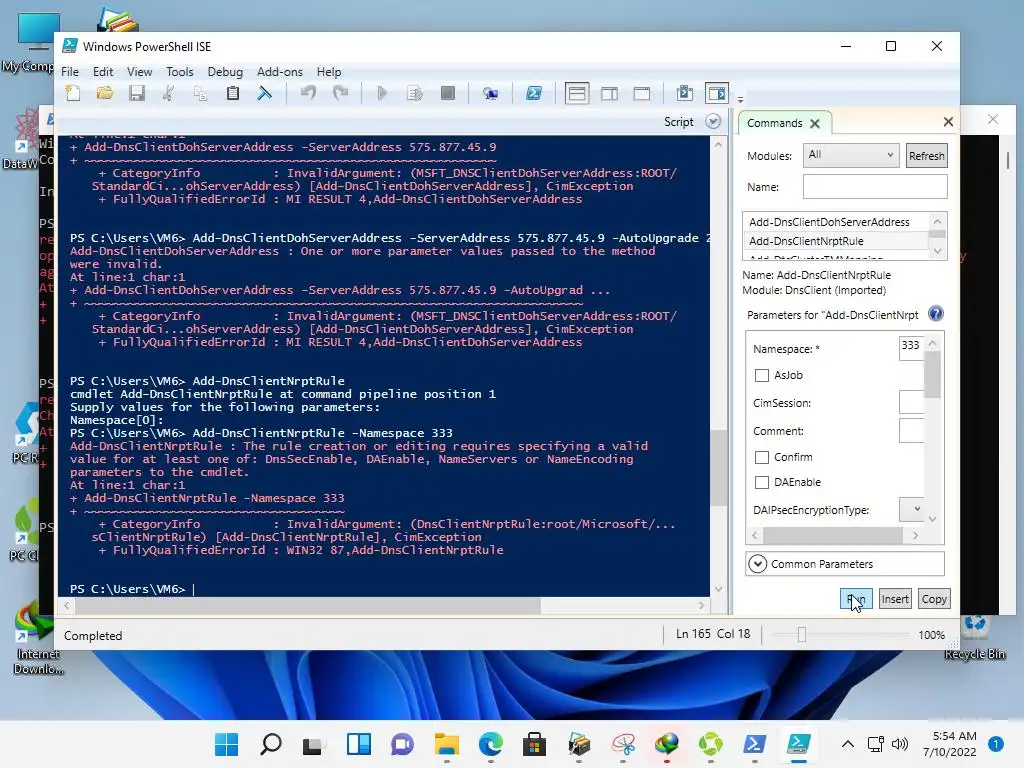Screen dimensions: 1024x768
Task: Show Script Pane Maximized layout icon
Action: click(x=642, y=93)
